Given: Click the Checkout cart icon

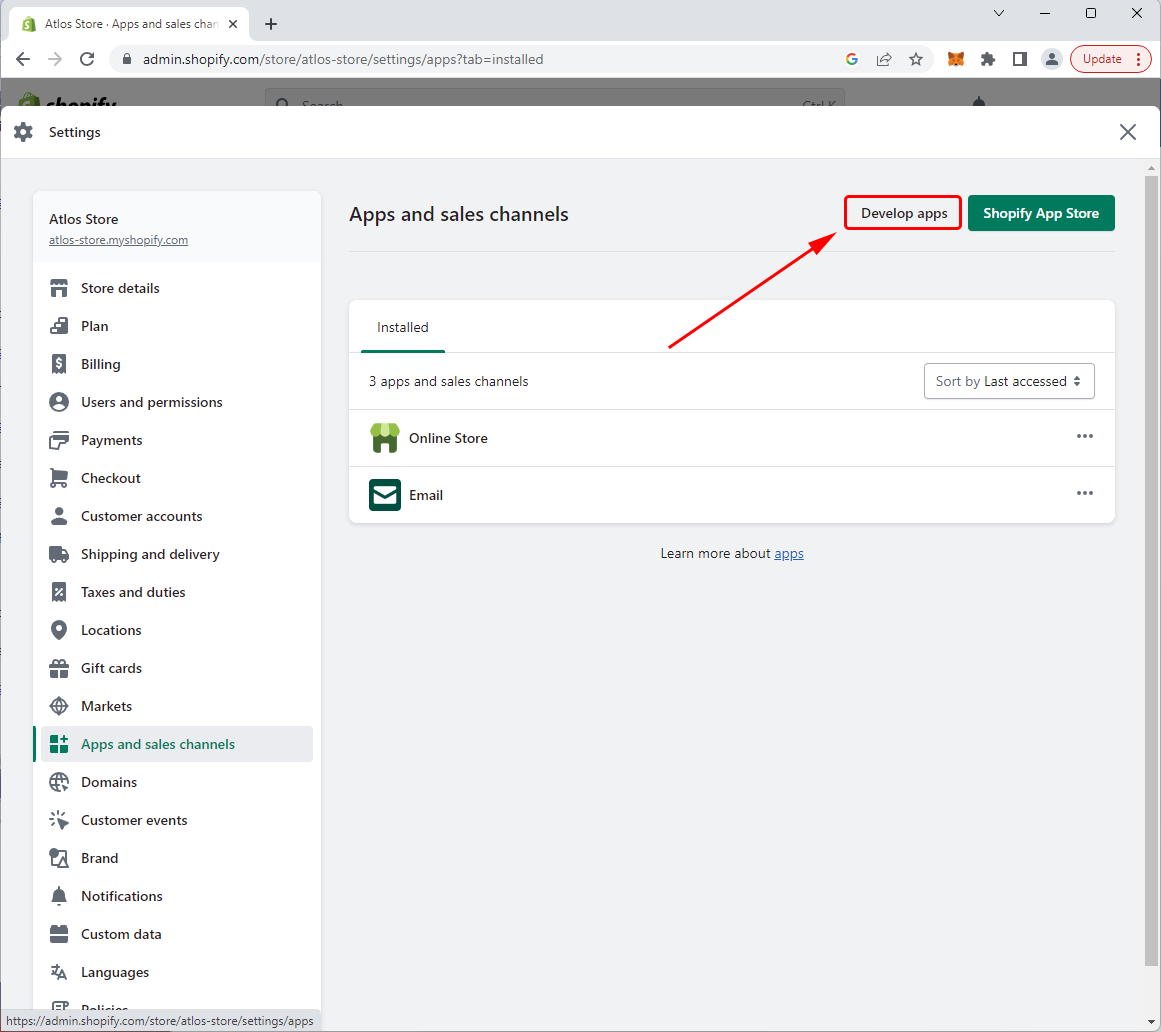Looking at the screenshot, I should pyautogui.click(x=58, y=478).
